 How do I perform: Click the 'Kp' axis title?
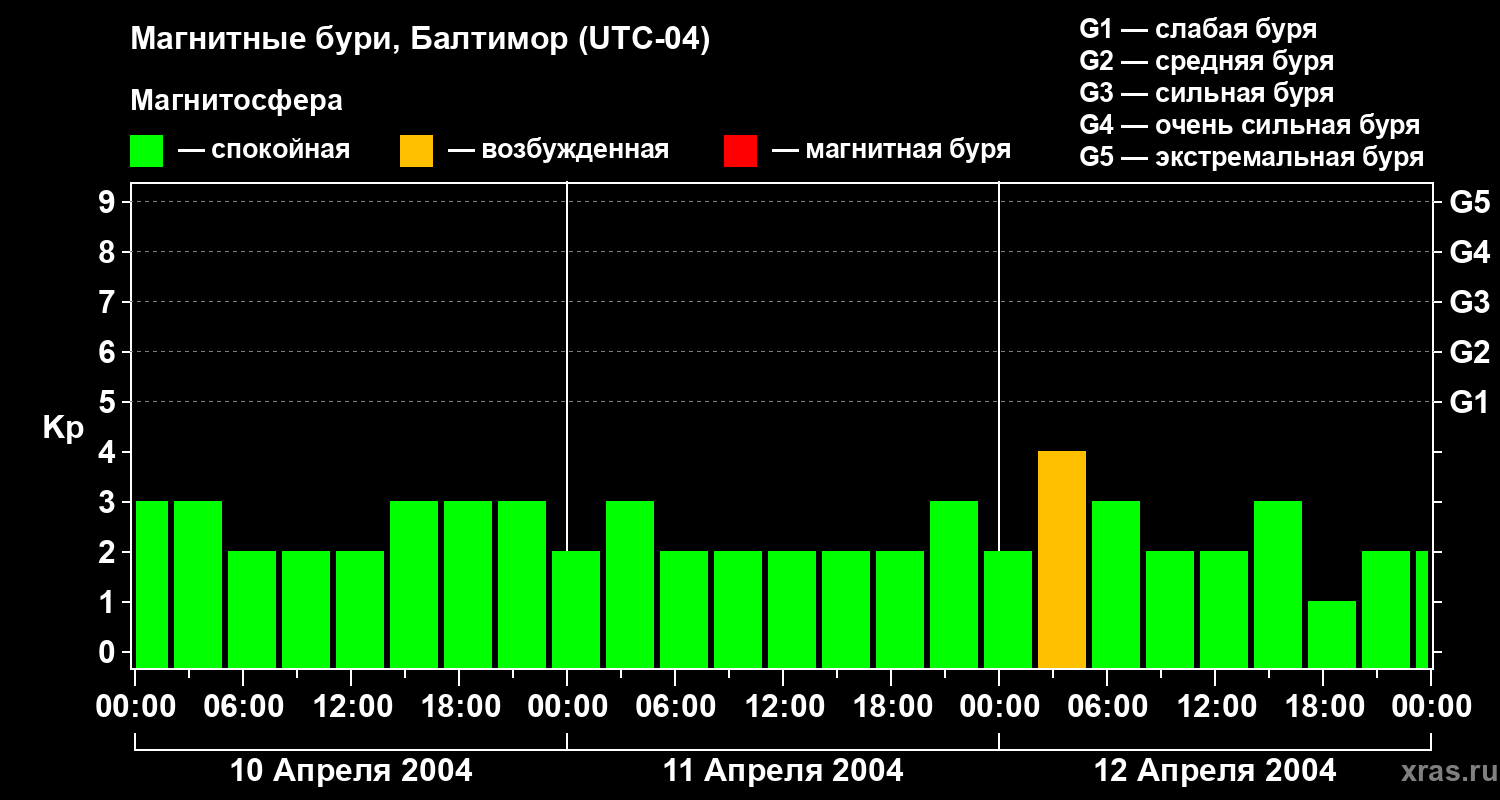pyautogui.click(x=63, y=428)
